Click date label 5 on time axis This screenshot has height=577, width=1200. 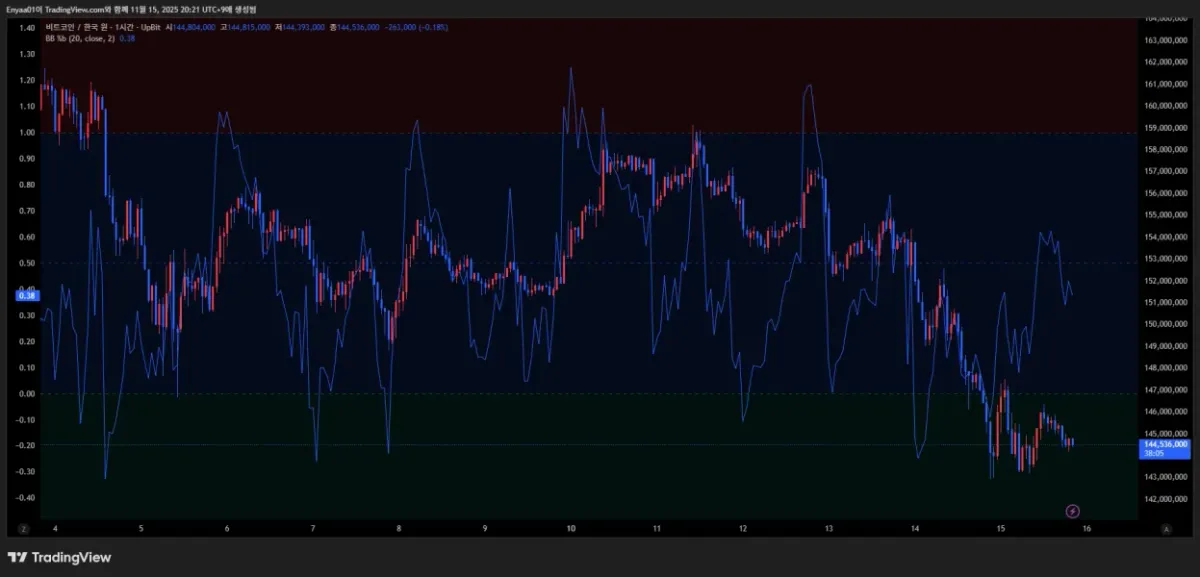[141, 527]
